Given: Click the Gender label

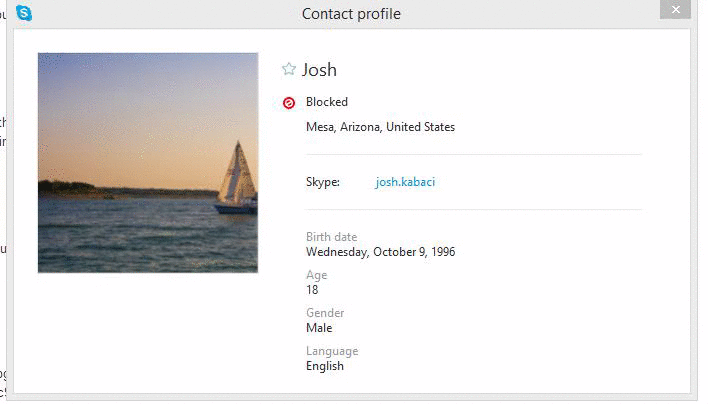Looking at the screenshot, I should [325, 313].
